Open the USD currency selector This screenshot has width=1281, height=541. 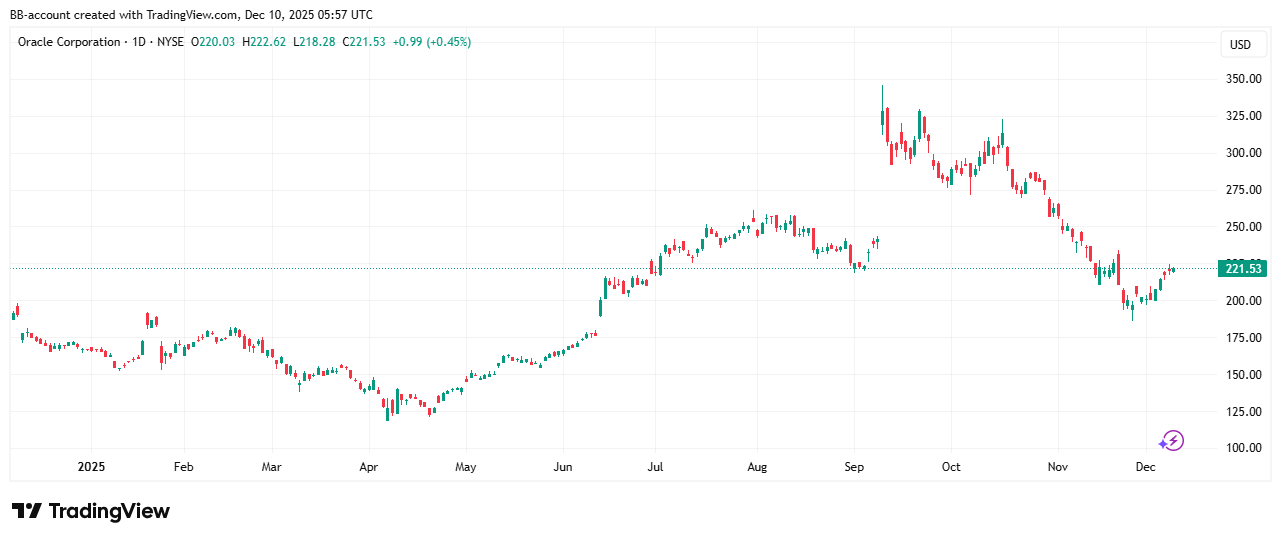tap(1240, 45)
